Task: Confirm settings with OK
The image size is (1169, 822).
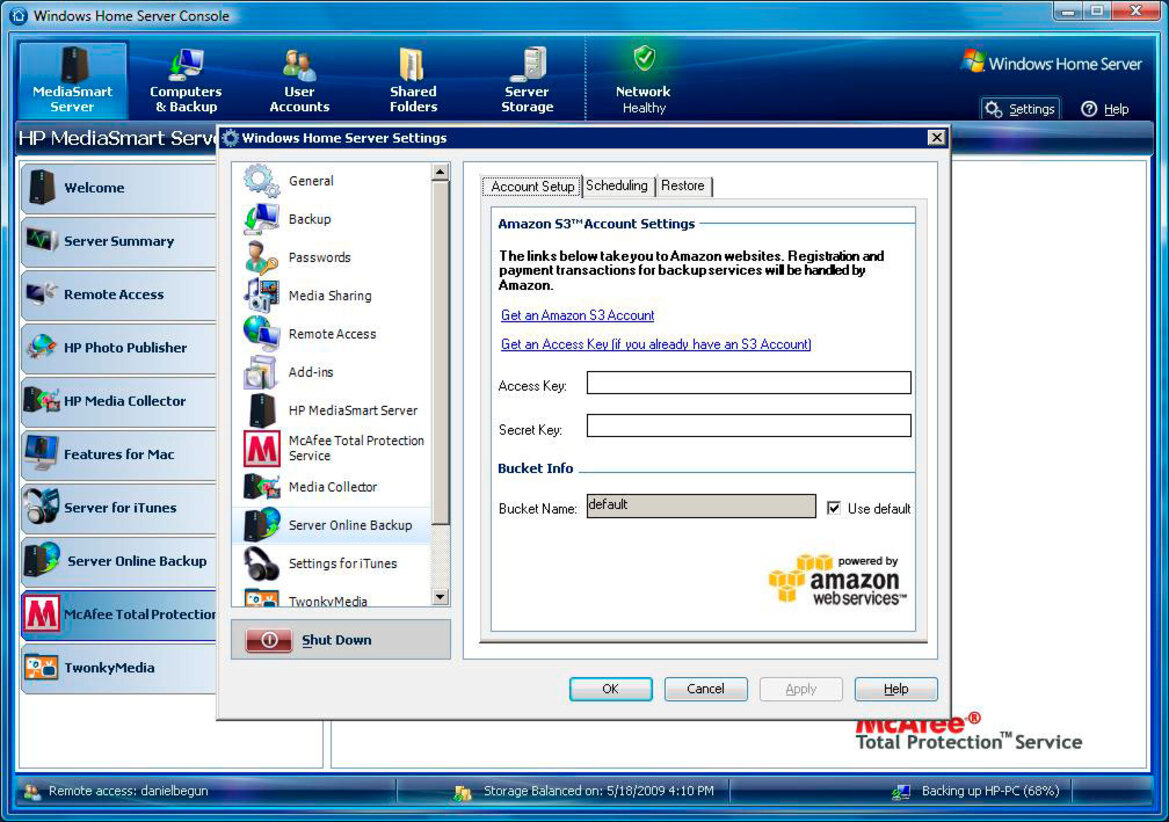Action: [611, 689]
